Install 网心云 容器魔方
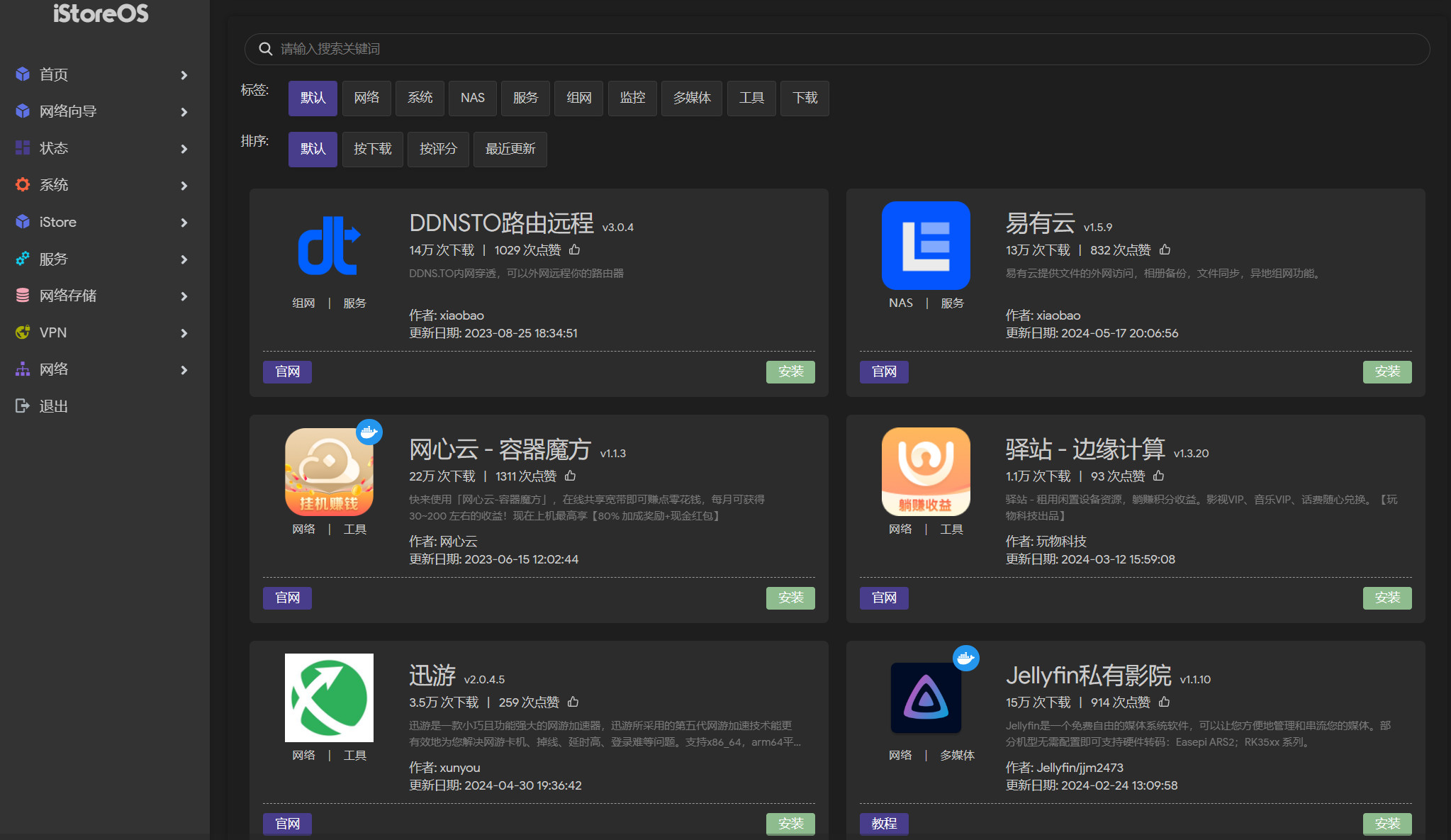 click(790, 598)
